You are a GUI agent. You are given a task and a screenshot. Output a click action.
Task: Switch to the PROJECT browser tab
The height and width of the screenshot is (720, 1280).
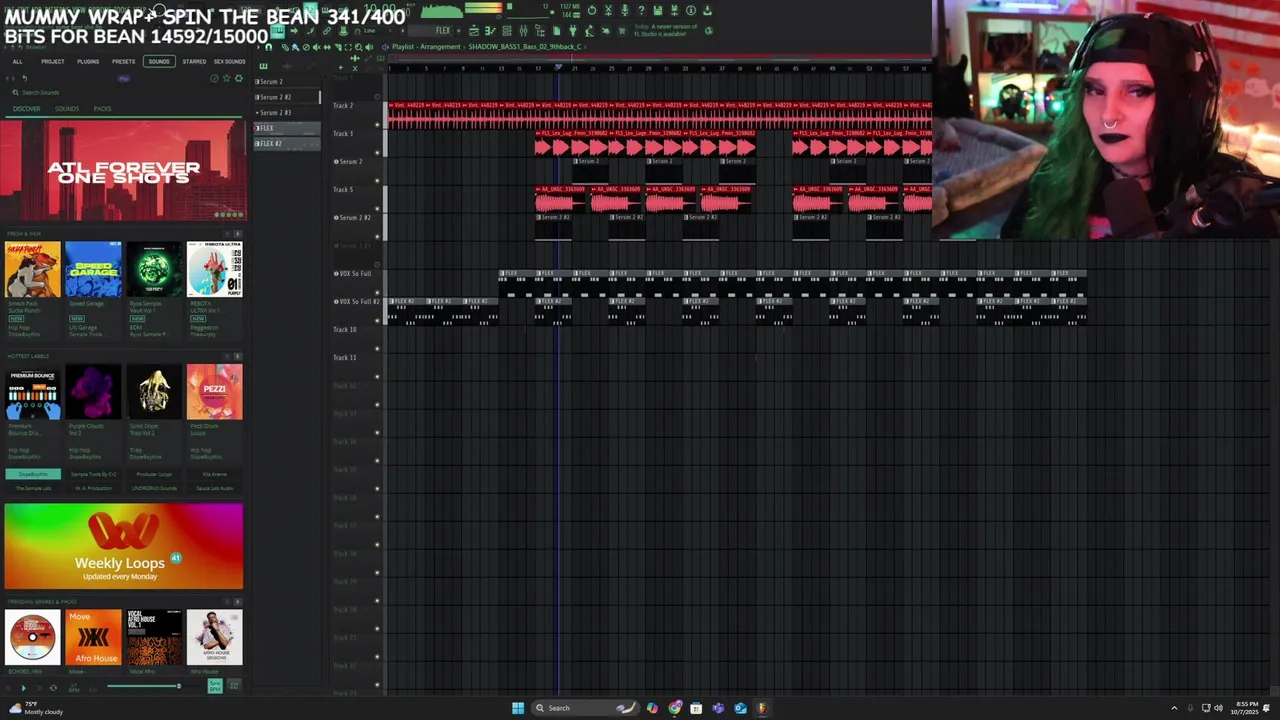(52, 61)
